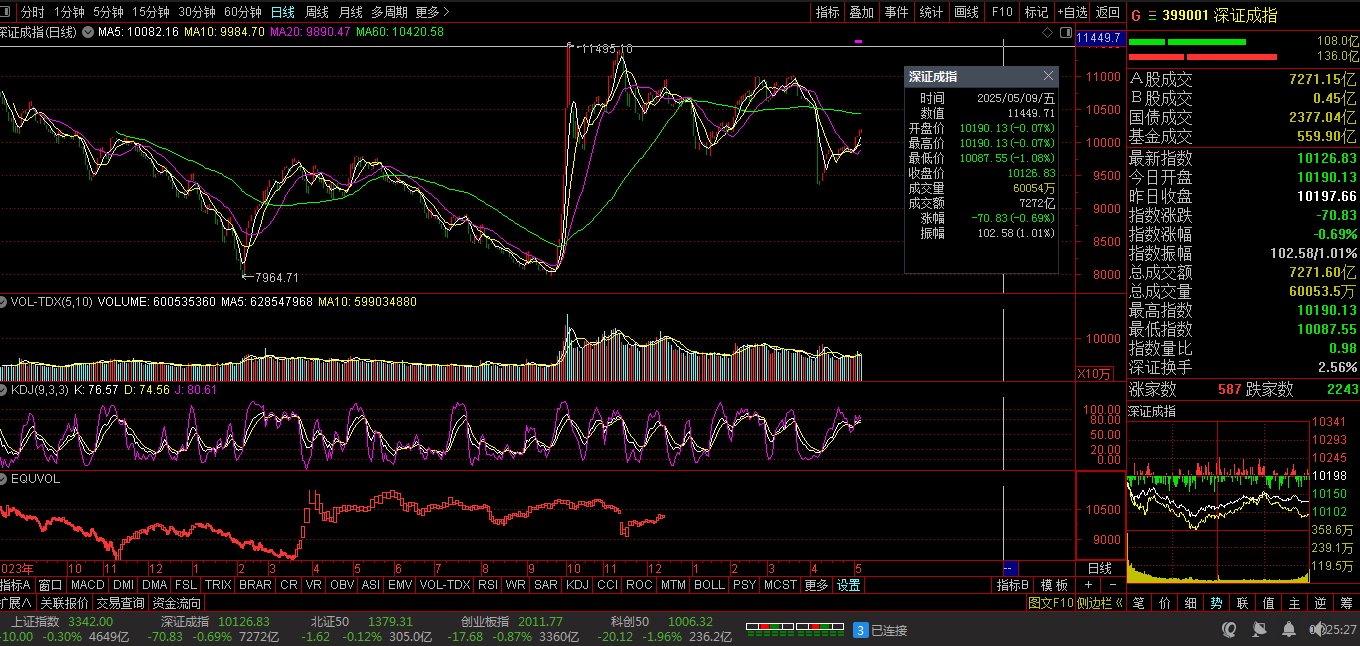This screenshot has width=1360, height=646.
Task: Click the F10 button in top toolbar
Action: [1002, 12]
